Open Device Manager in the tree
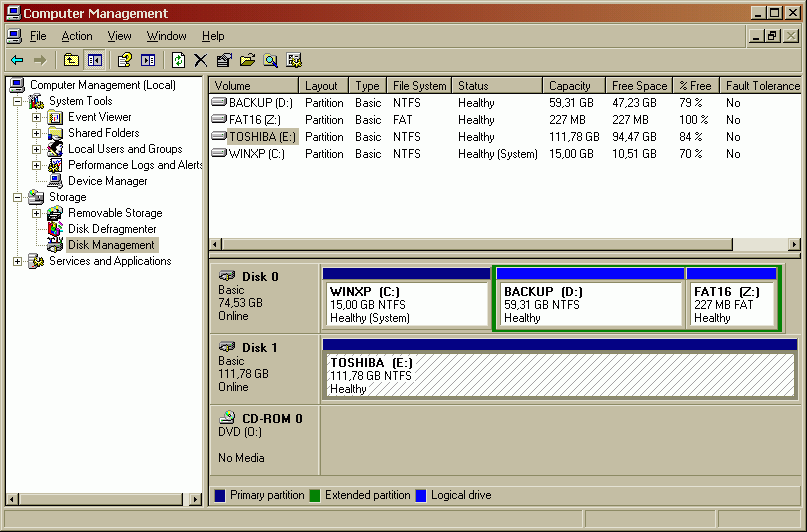Image resolution: width=807 pixels, height=532 pixels. tap(107, 181)
